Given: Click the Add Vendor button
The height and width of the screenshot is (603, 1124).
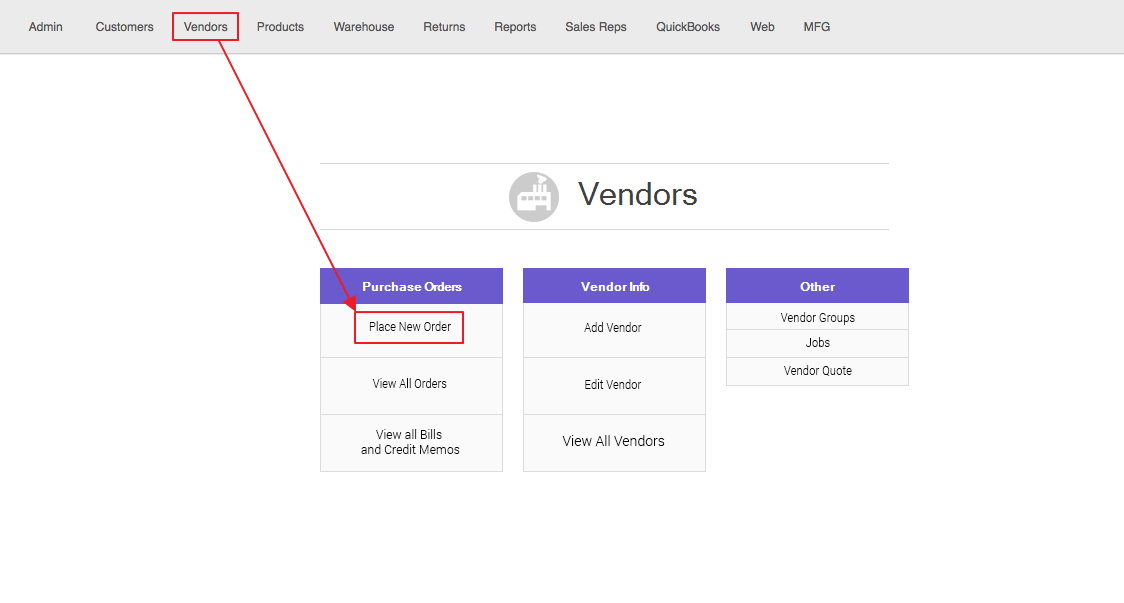Looking at the screenshot, I should 613,328.
